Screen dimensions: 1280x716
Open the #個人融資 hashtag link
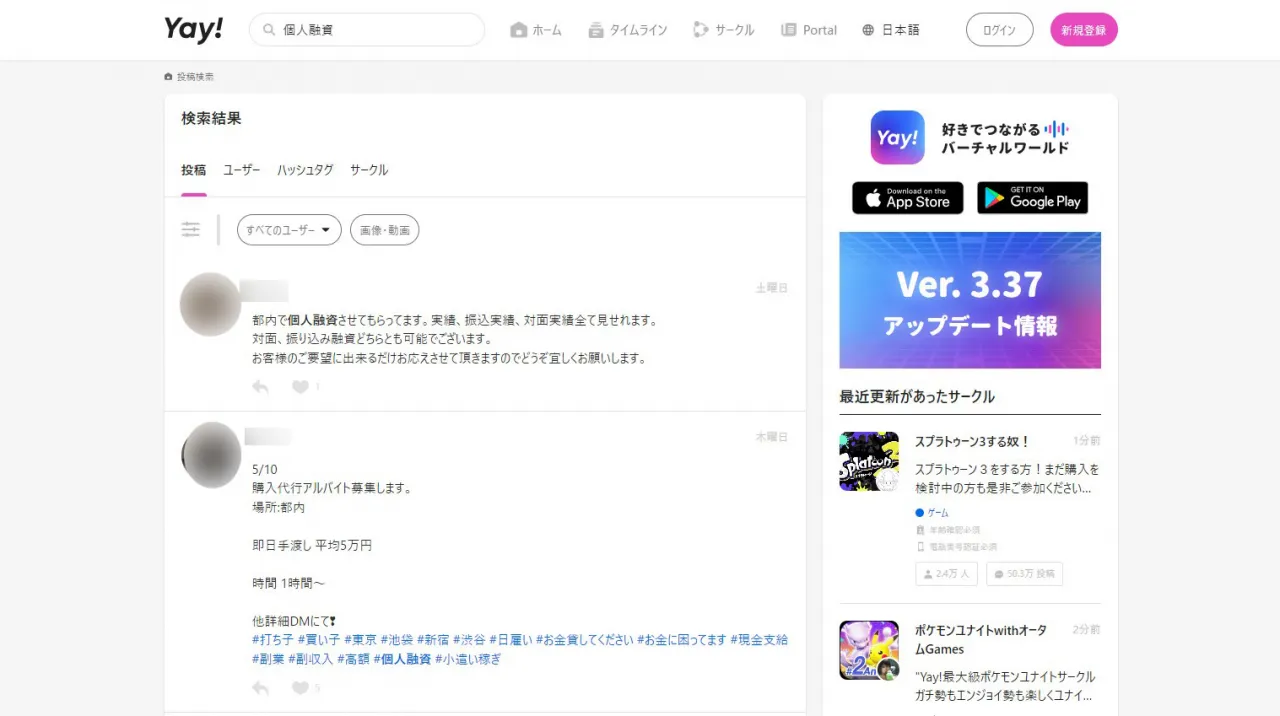404,659
